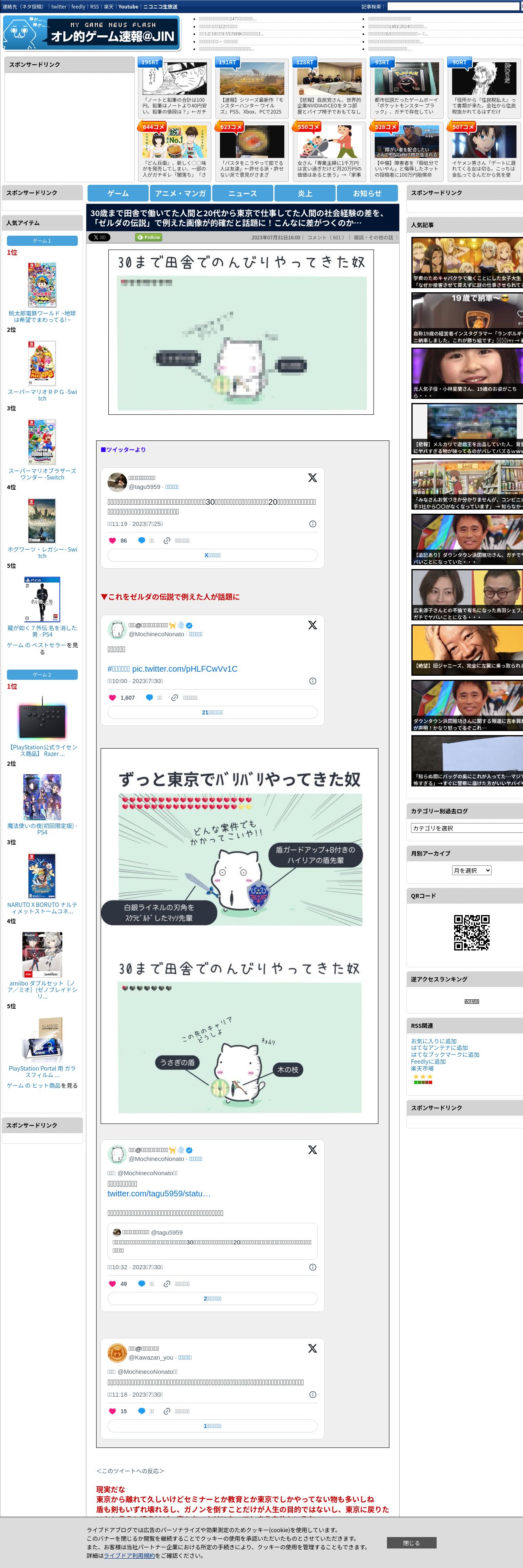The image size is (523, 1568).
Task: Click the heart icon with 15 likes
Action: (x=112, y=1411)
